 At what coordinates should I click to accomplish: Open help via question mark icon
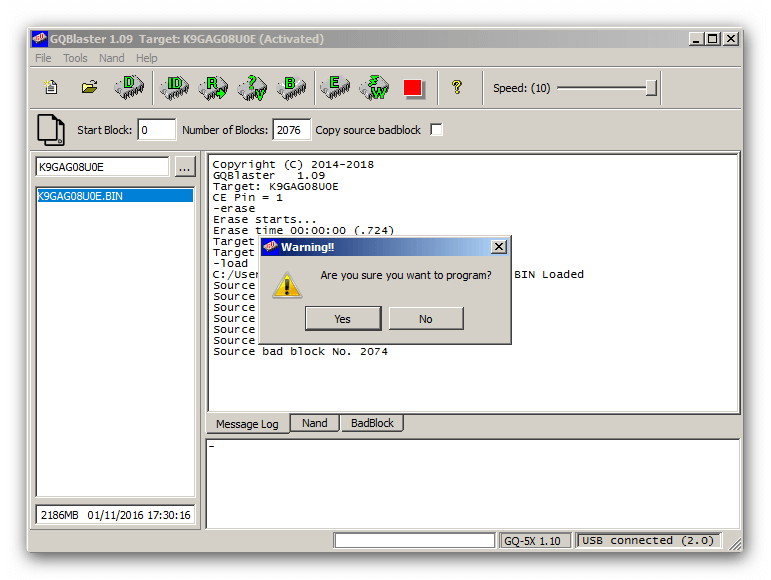coord(457,88)
